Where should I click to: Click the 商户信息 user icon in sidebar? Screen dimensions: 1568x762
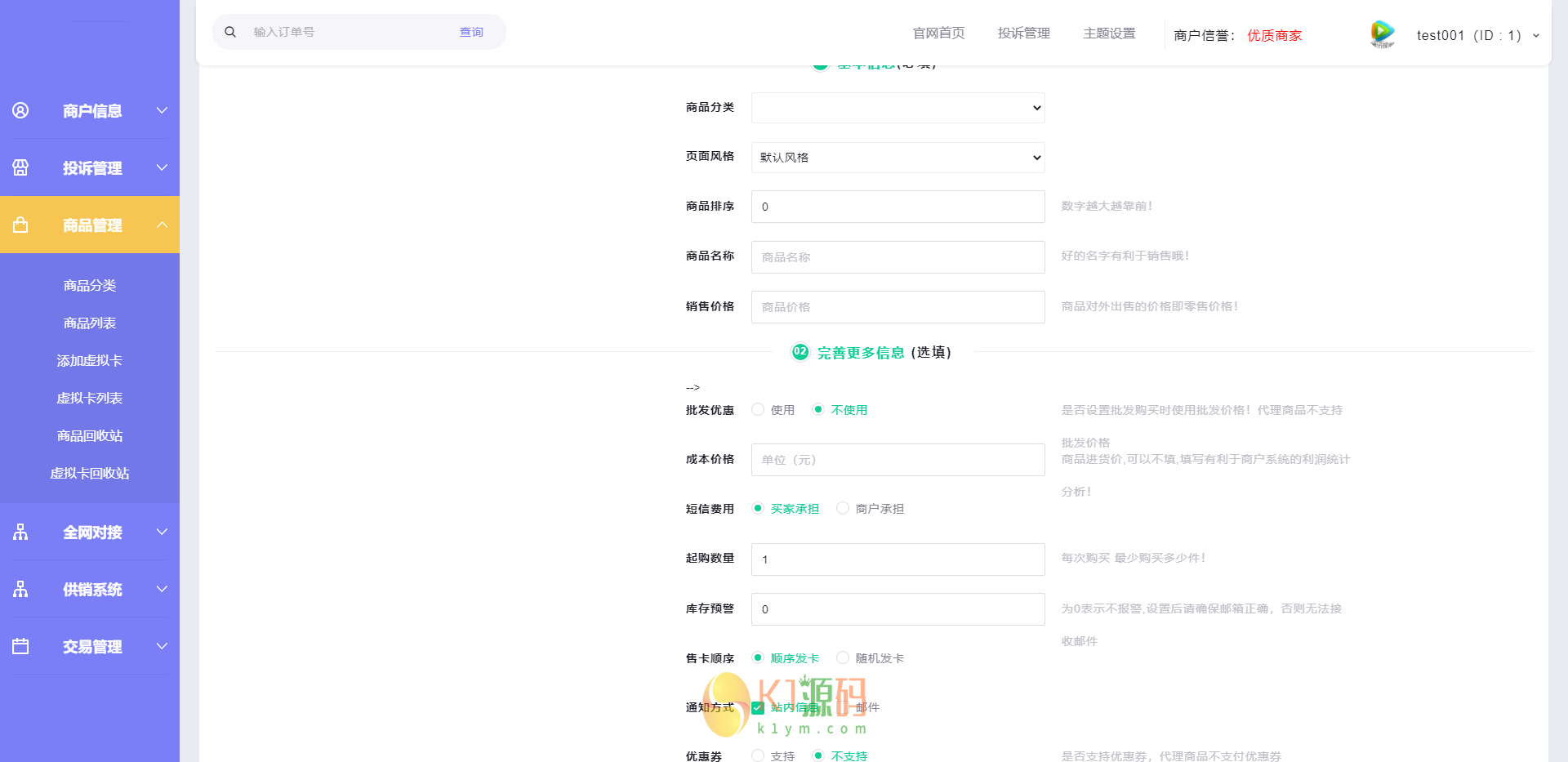pos(20,110)
